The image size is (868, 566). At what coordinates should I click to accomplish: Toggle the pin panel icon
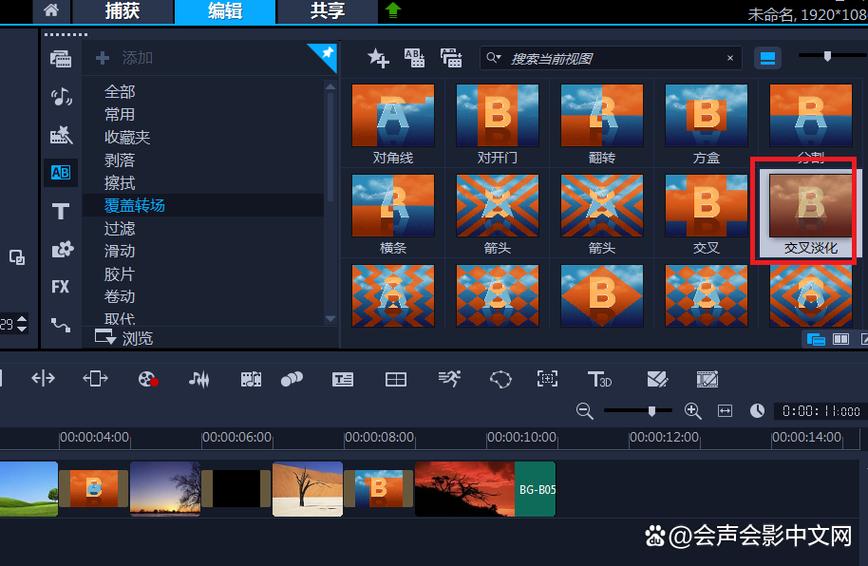tap(326, 55)
